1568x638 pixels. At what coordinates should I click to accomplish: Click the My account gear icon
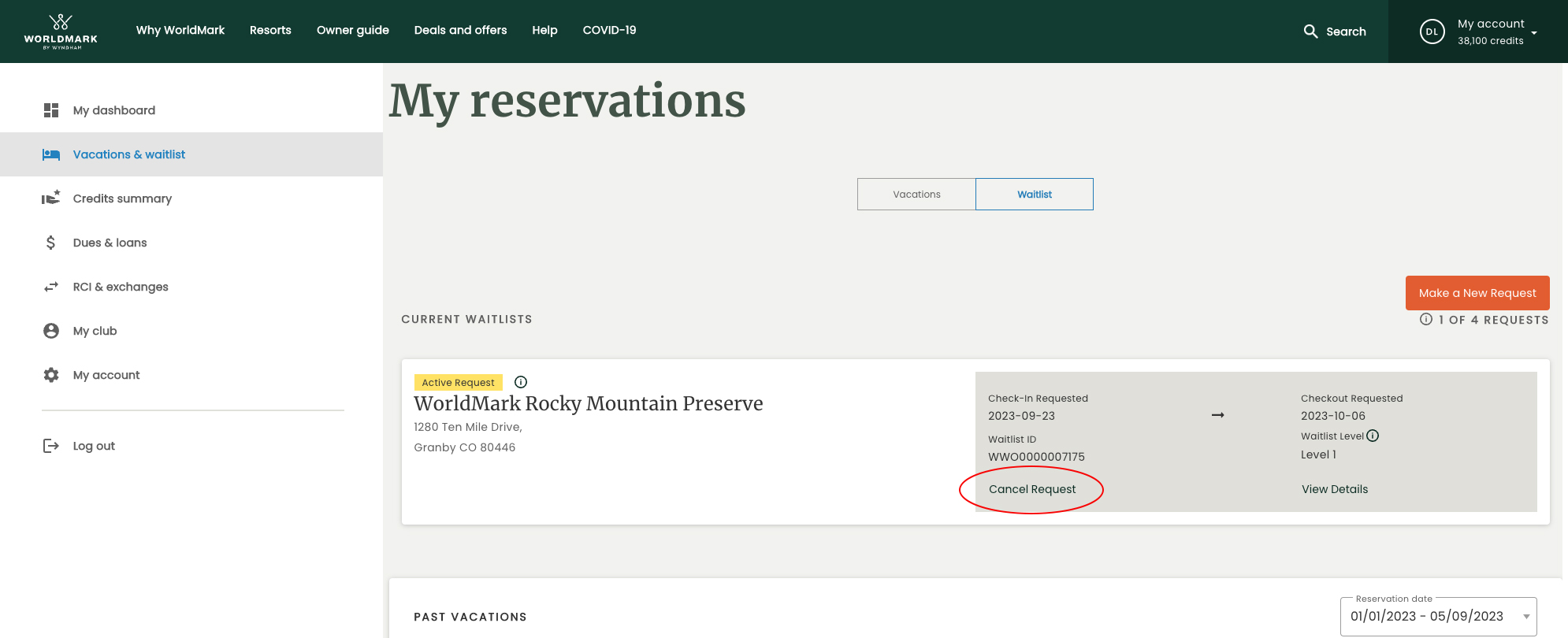51,375
